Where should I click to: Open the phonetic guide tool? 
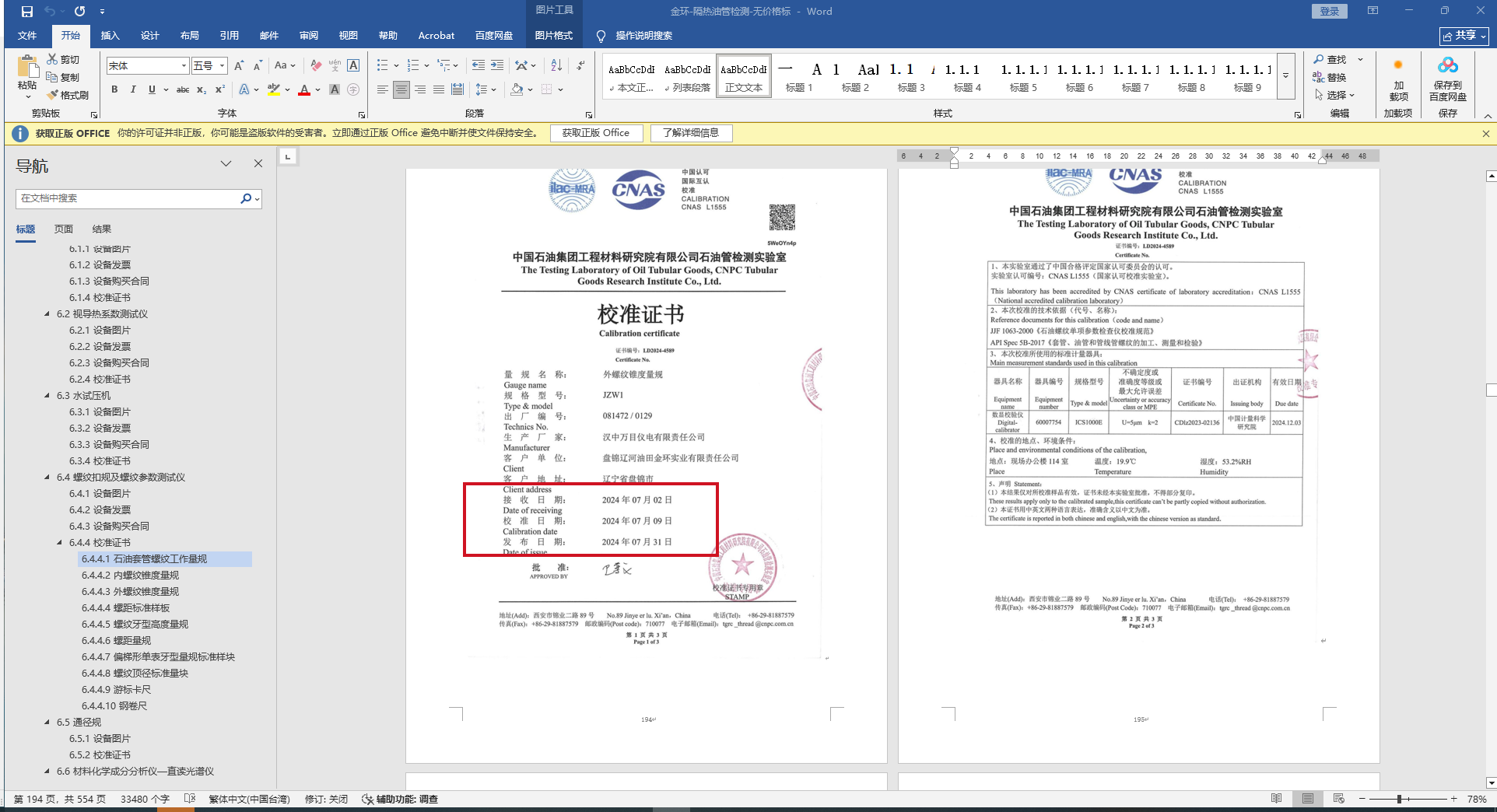pyautogui.click(x=335, y=66)
